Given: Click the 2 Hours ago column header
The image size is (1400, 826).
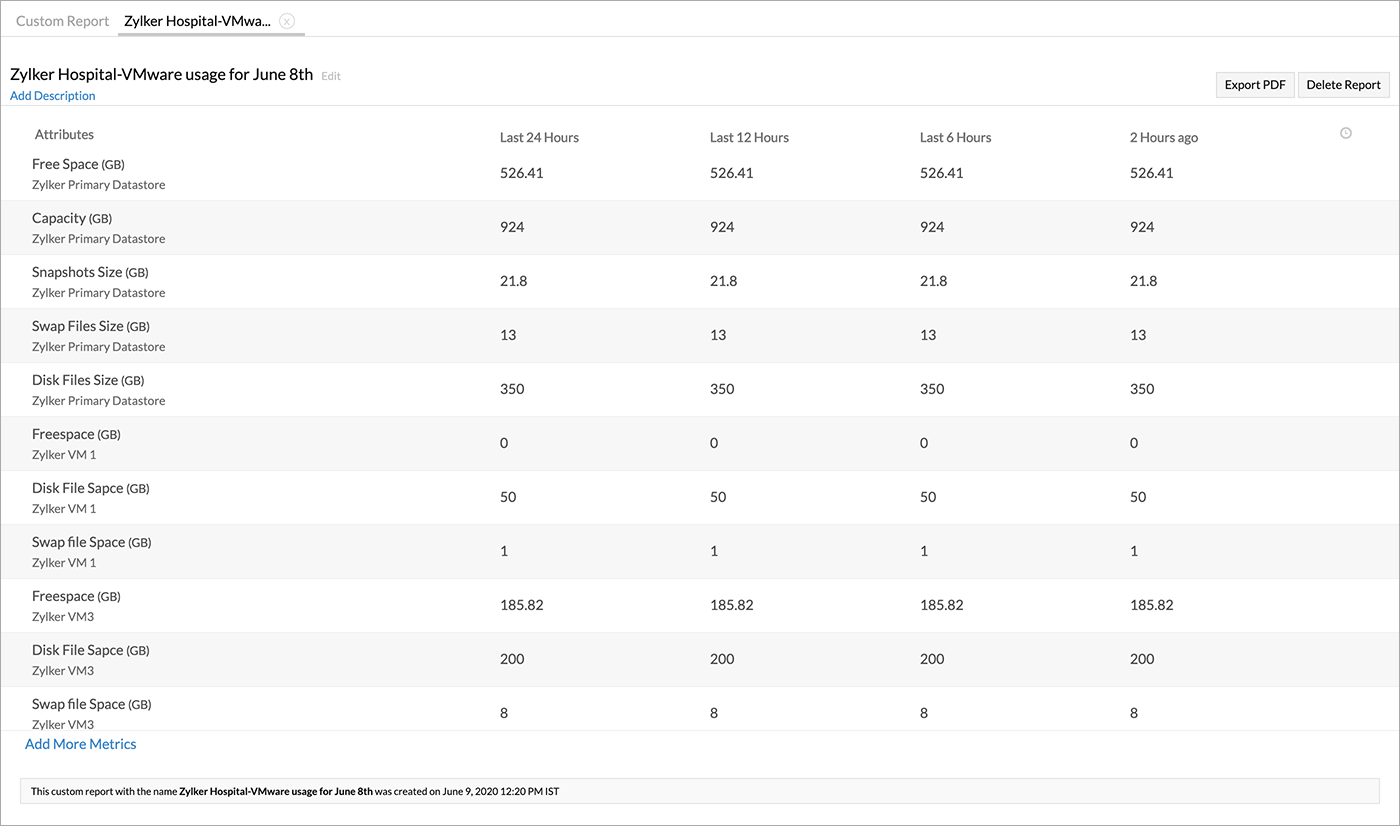Looking at the screenshot, I should (1163, 137).
